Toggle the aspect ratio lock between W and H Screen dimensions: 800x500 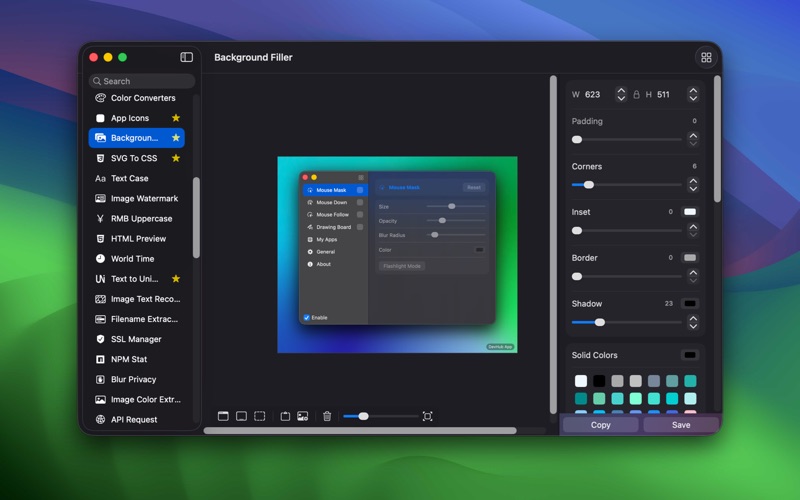coord(635,95)
